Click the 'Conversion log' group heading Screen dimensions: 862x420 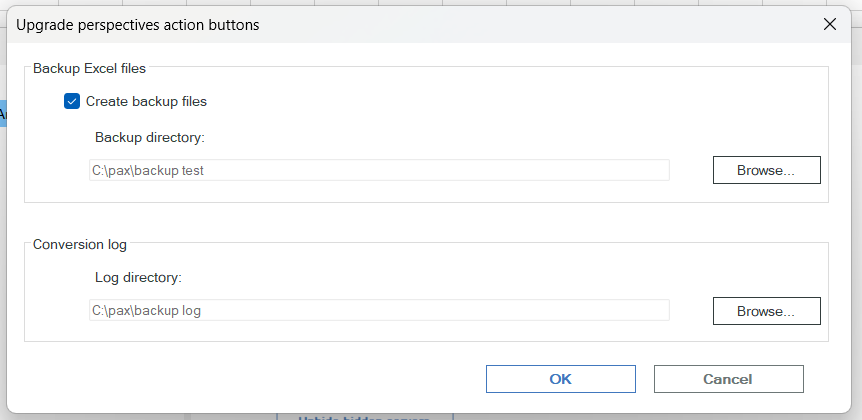[x=80, y=244]
